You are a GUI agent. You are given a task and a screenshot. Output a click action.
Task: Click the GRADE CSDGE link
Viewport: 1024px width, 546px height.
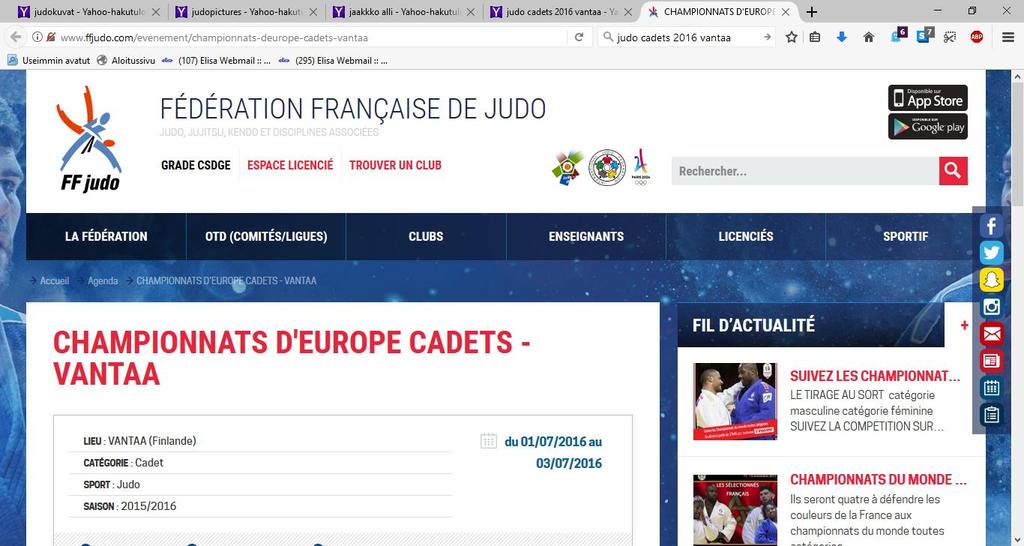pyautogui.click(x=196, y=165)
